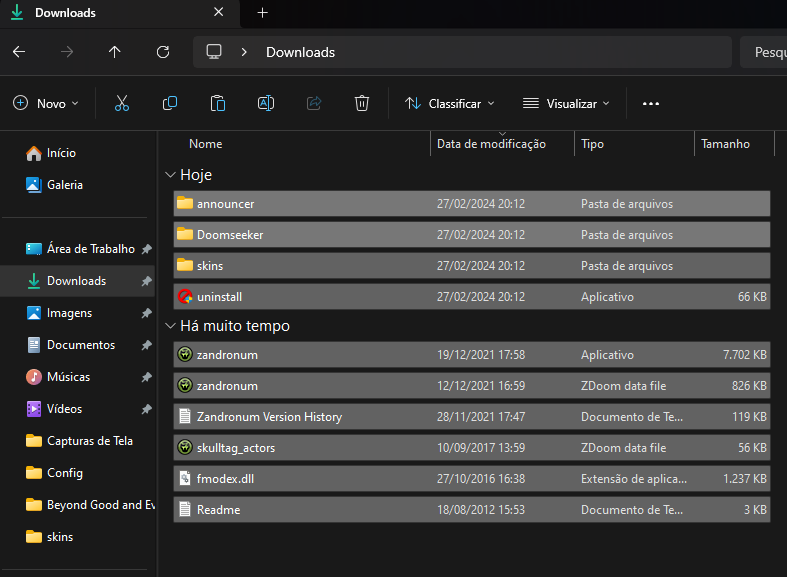Expand address bar chevron before Downloads

(x=244, y=52)
